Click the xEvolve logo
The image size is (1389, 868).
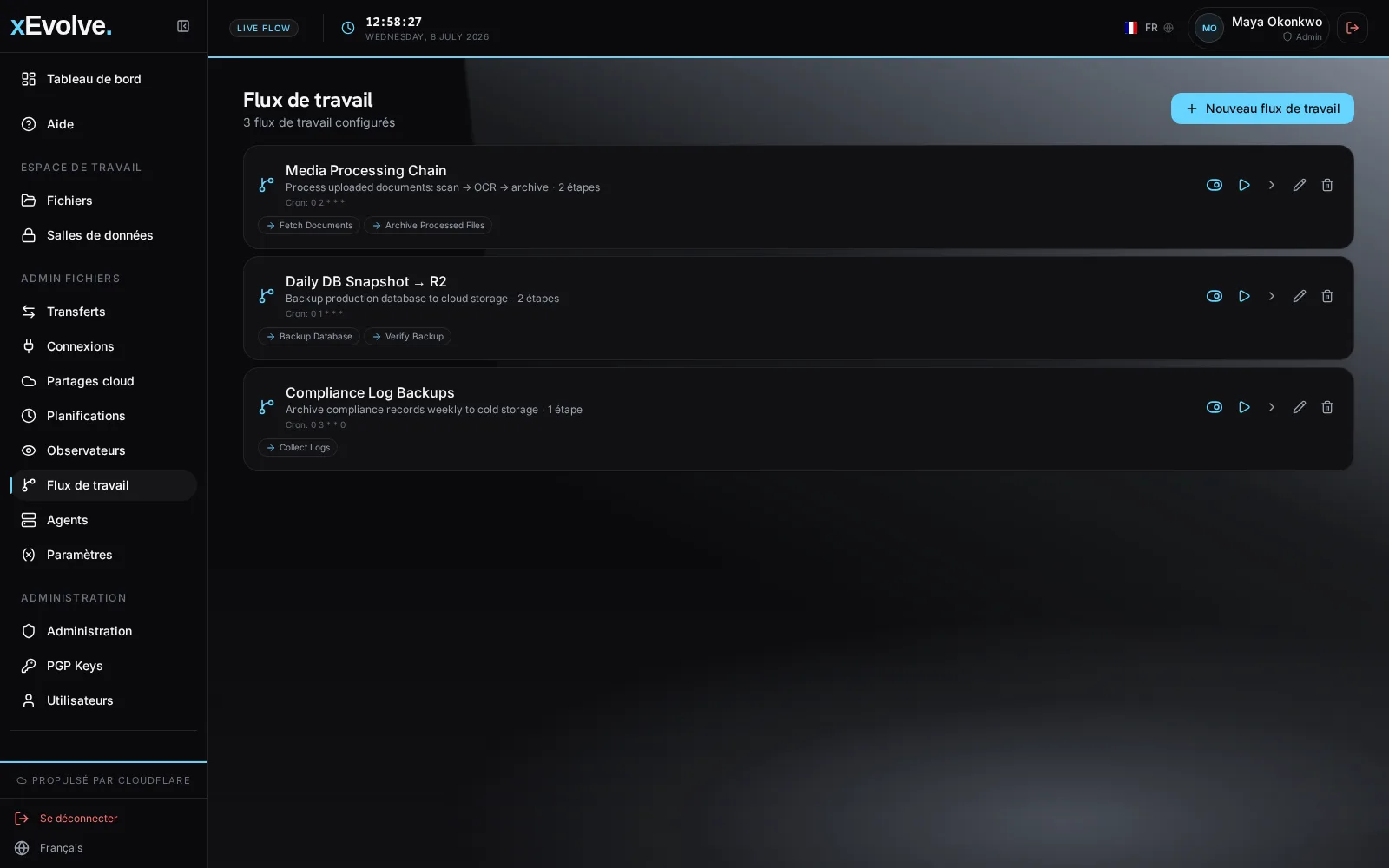61,26
